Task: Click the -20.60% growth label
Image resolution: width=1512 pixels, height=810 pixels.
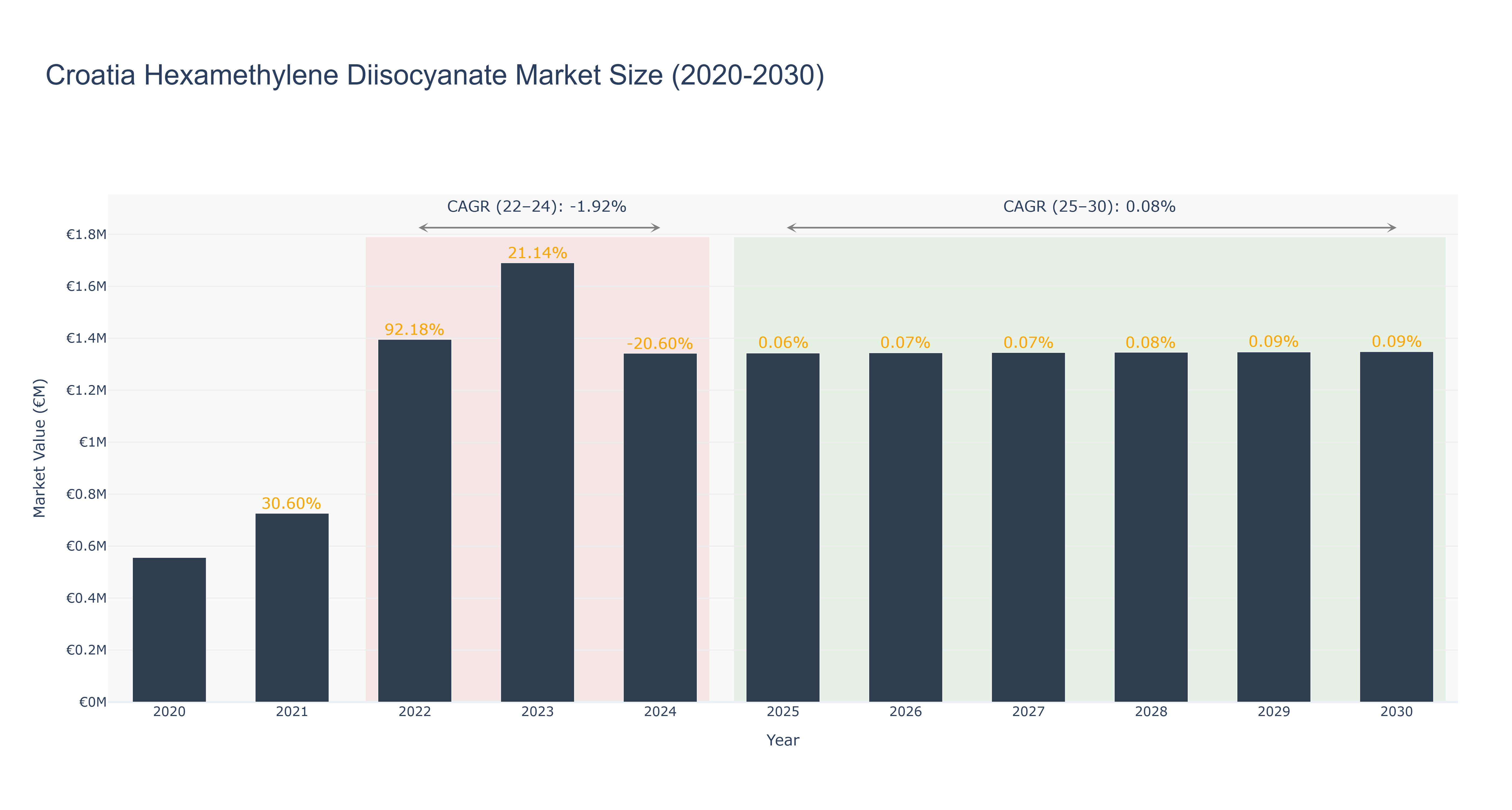Action: (660, 343)
